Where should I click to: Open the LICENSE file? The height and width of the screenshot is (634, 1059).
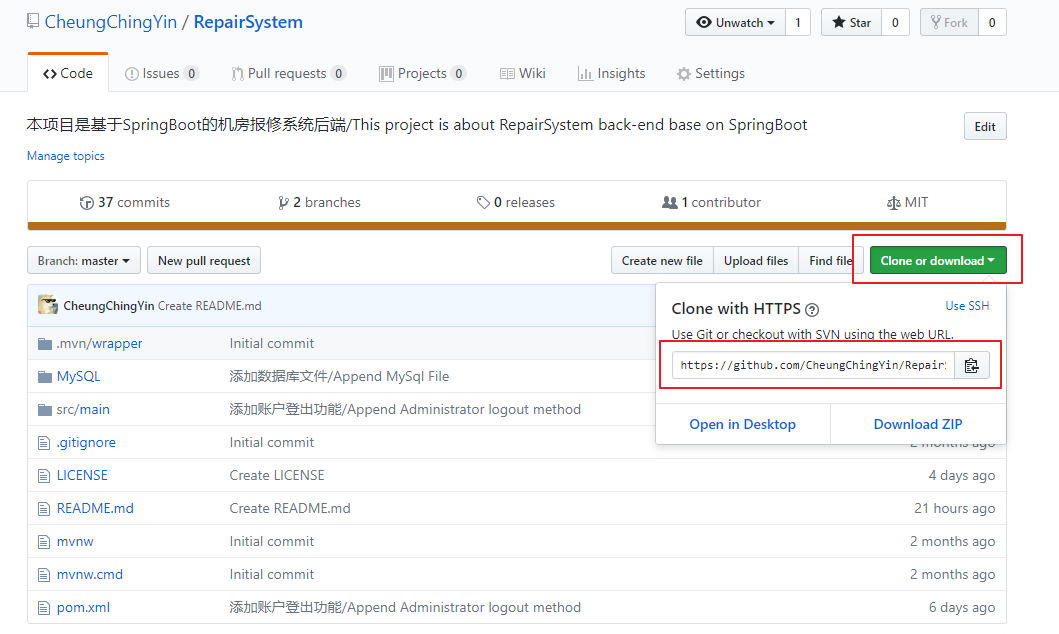pyautogui.click(x=82, y=475)
